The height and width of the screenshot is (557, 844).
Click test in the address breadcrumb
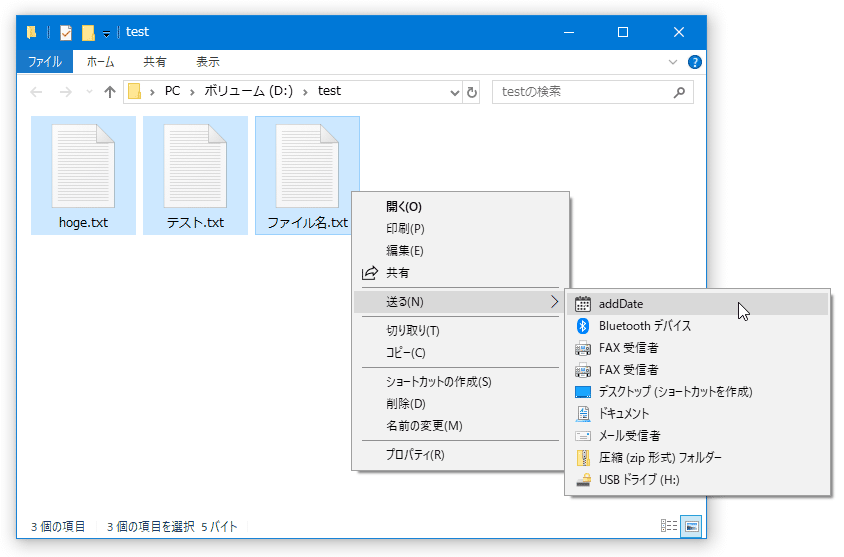pos(329,91)
